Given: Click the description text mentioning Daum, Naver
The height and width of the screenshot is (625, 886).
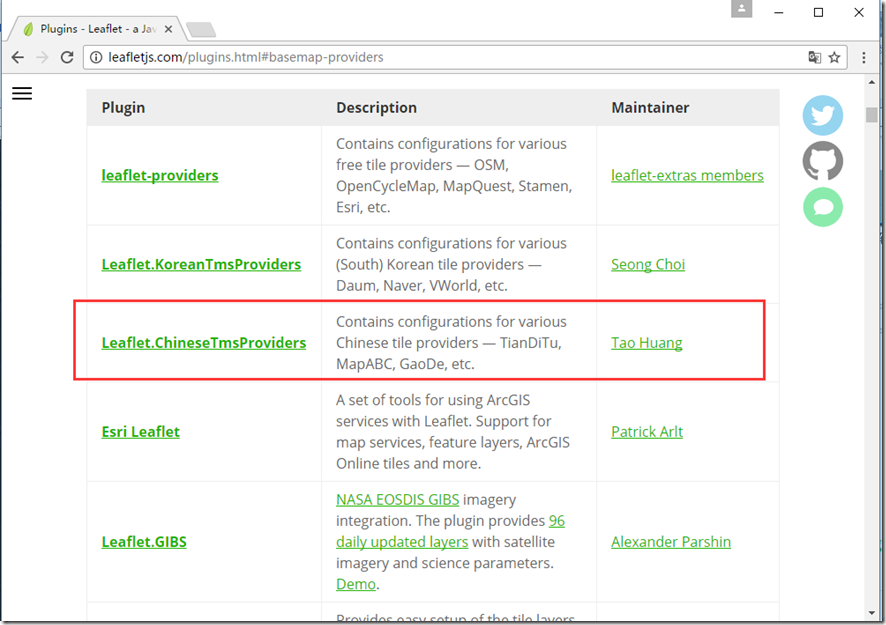Looking at the screenshot, I should click(x=451, y=264).
